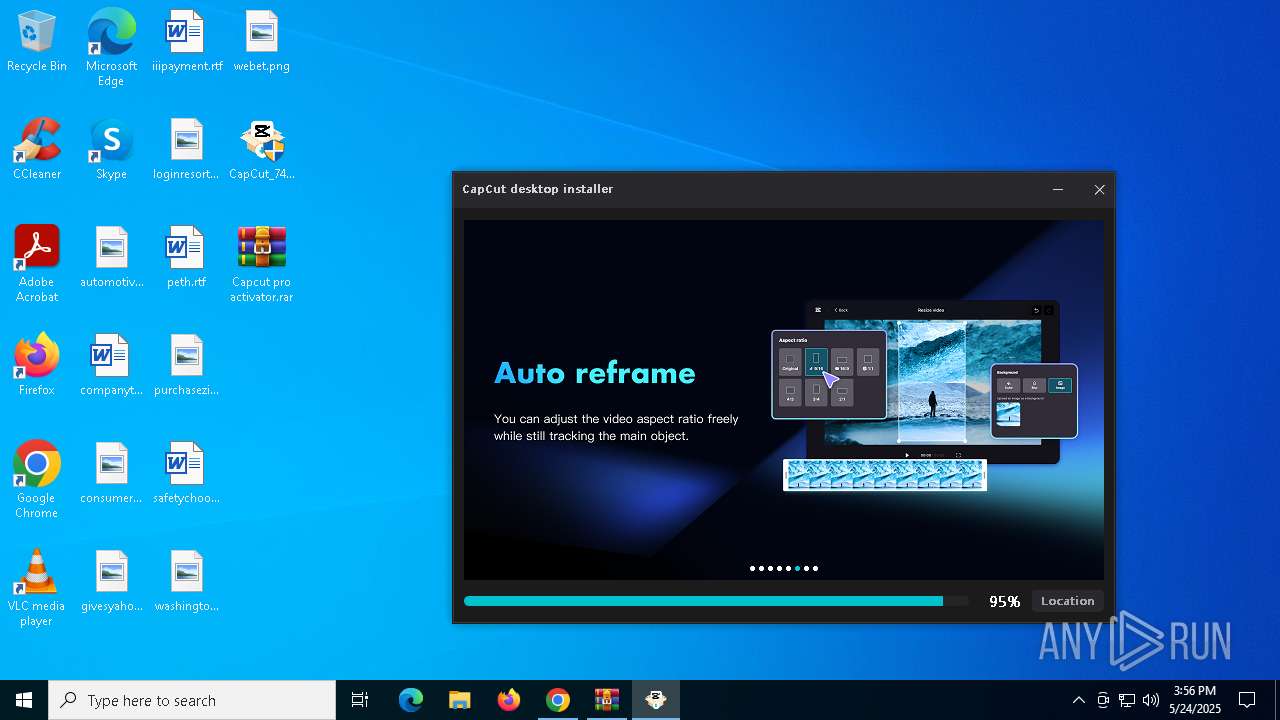The height and width of the screenshot is (720, 1280).
Task: Open the notification center
Action: pyautogui.click(x=1247, y=700)
